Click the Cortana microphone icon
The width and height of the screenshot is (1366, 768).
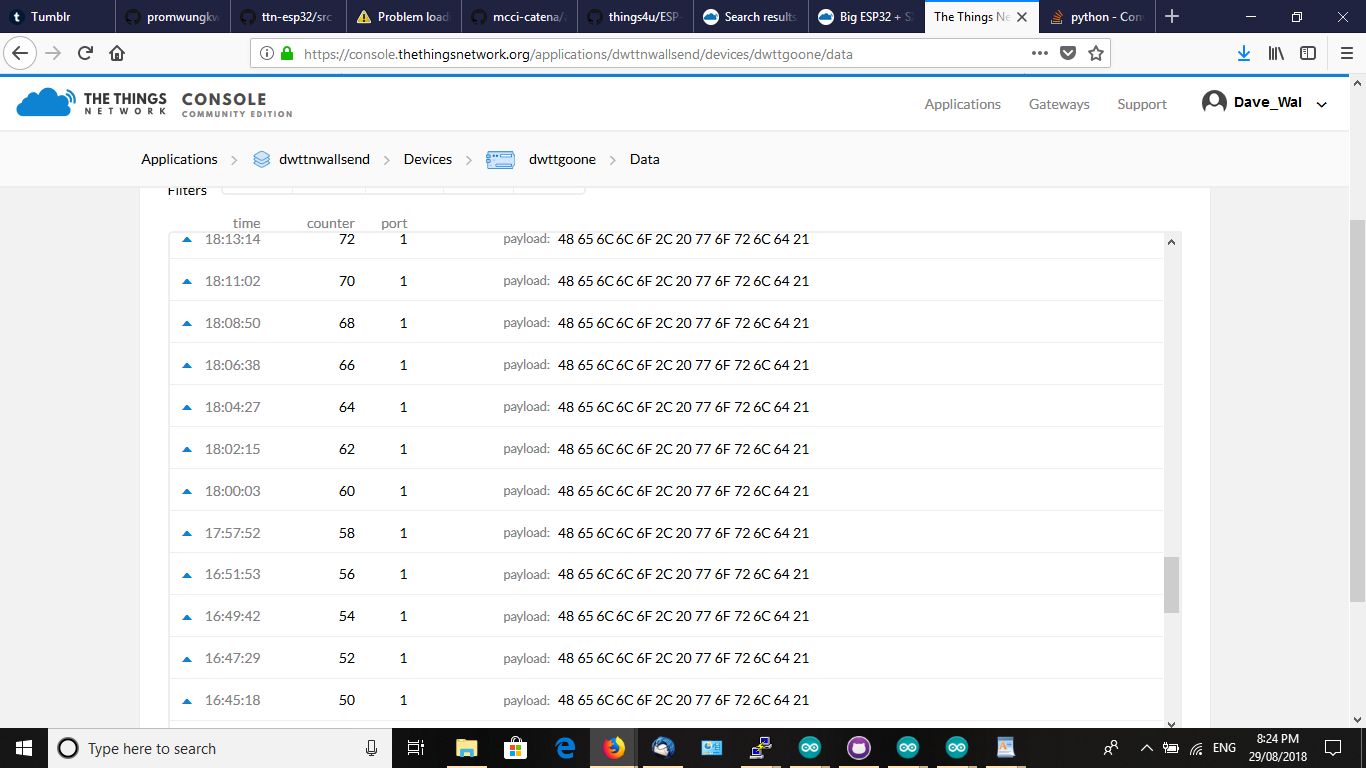coord(371,748)
